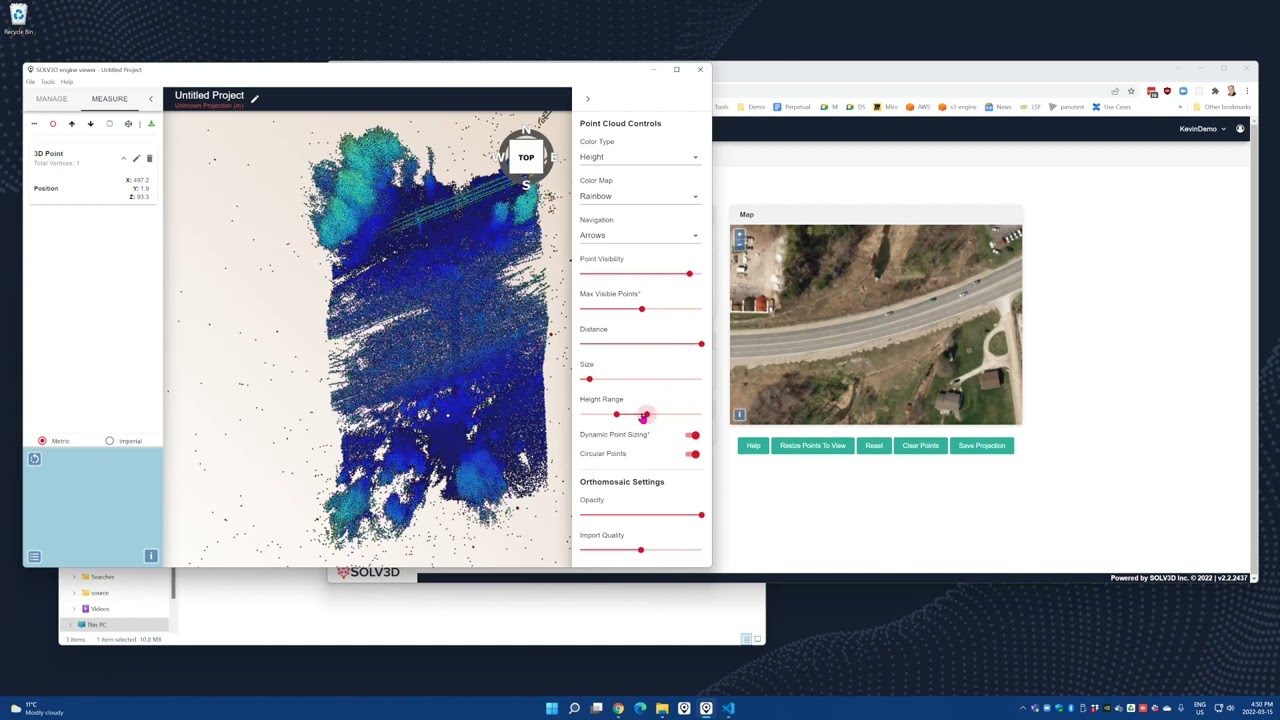
Task: Toggle Circular Points switch
Action: (x=693, y=454)
